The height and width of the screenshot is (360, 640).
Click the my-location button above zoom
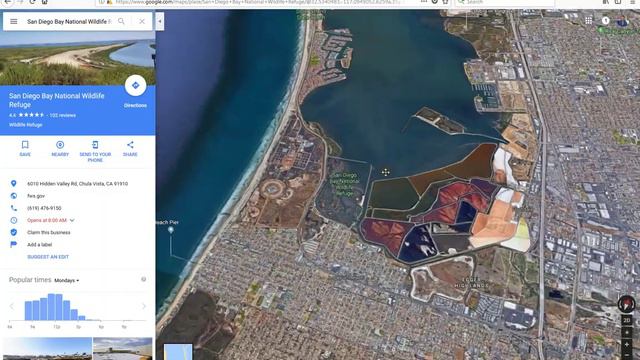pos(627,333)
